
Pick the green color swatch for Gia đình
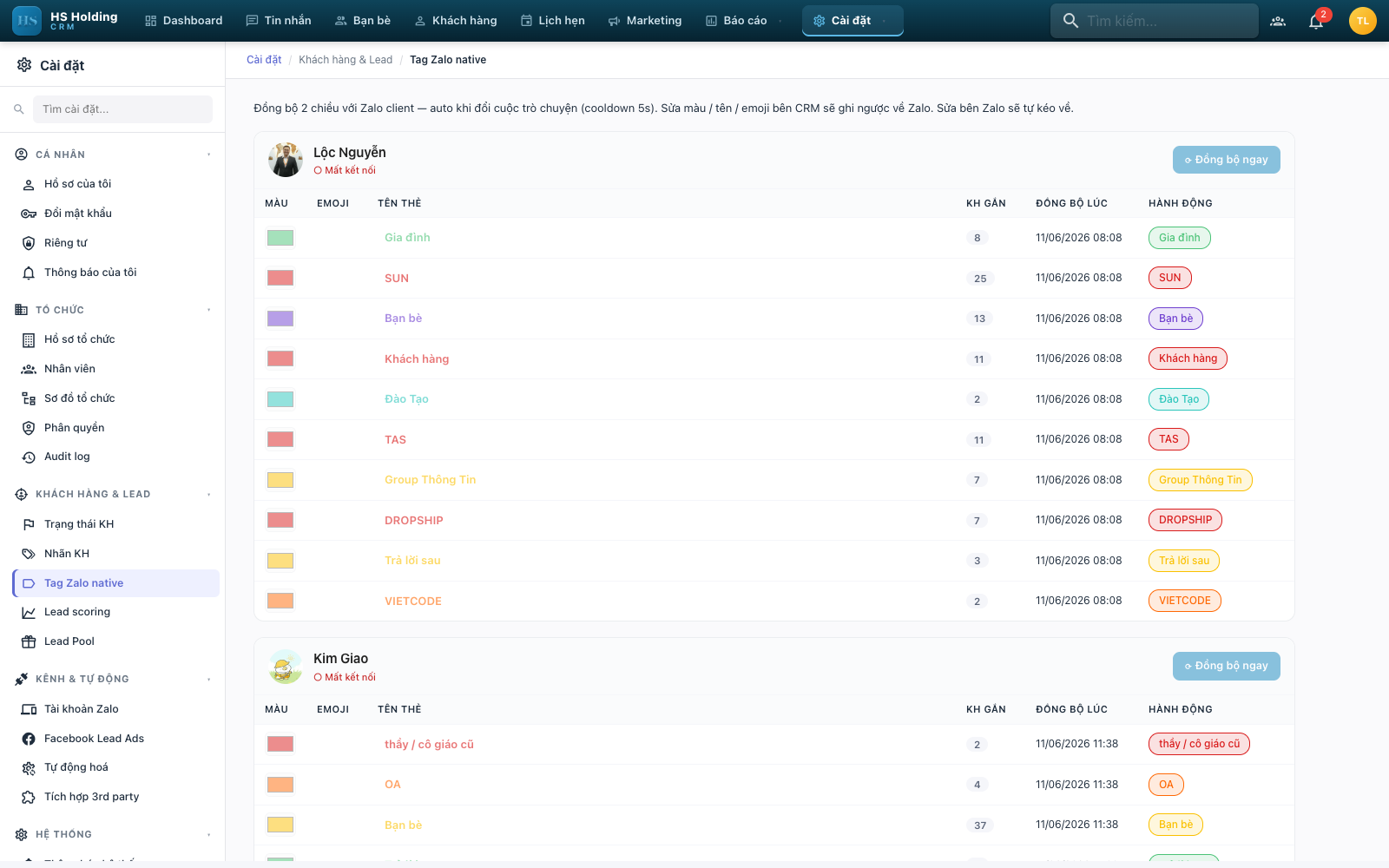pyautogui.click(x=280, y=238)
